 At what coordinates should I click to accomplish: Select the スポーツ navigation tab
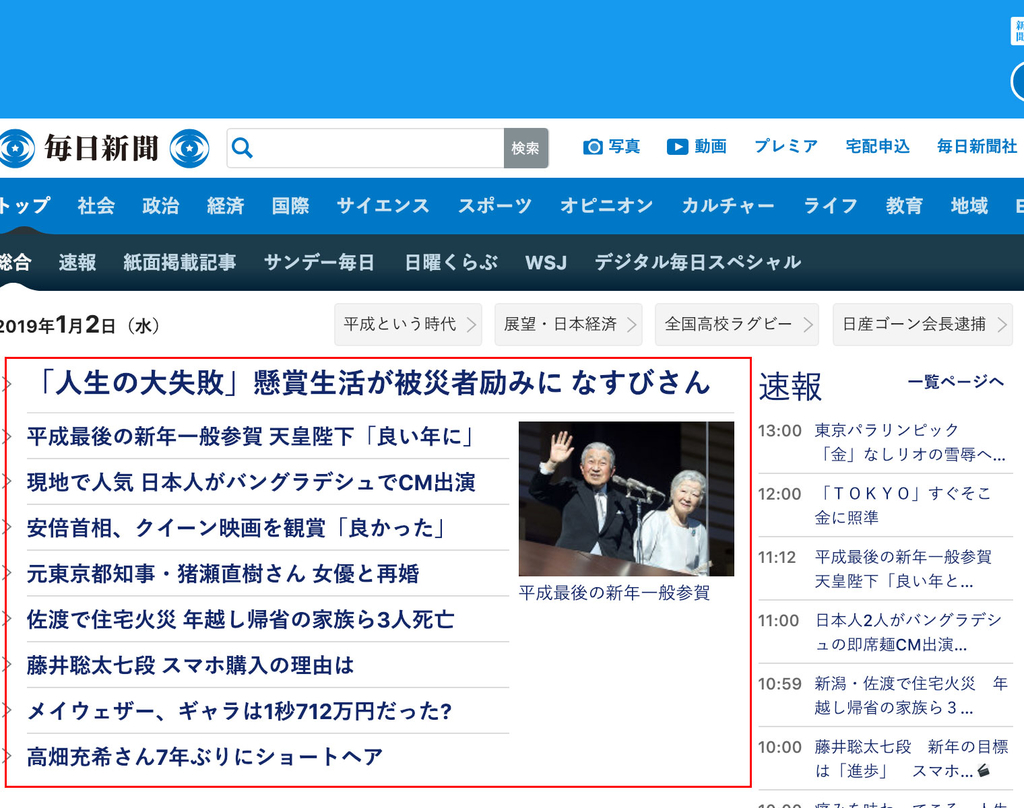pos(494,206)
